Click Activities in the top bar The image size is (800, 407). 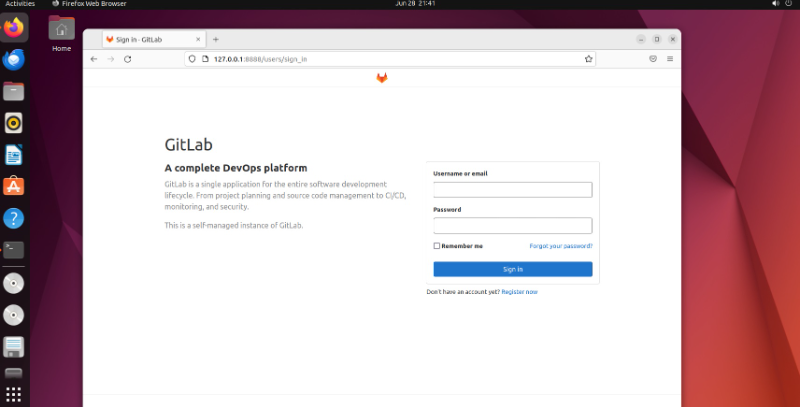pyautogui.click(x=20, y=4)
